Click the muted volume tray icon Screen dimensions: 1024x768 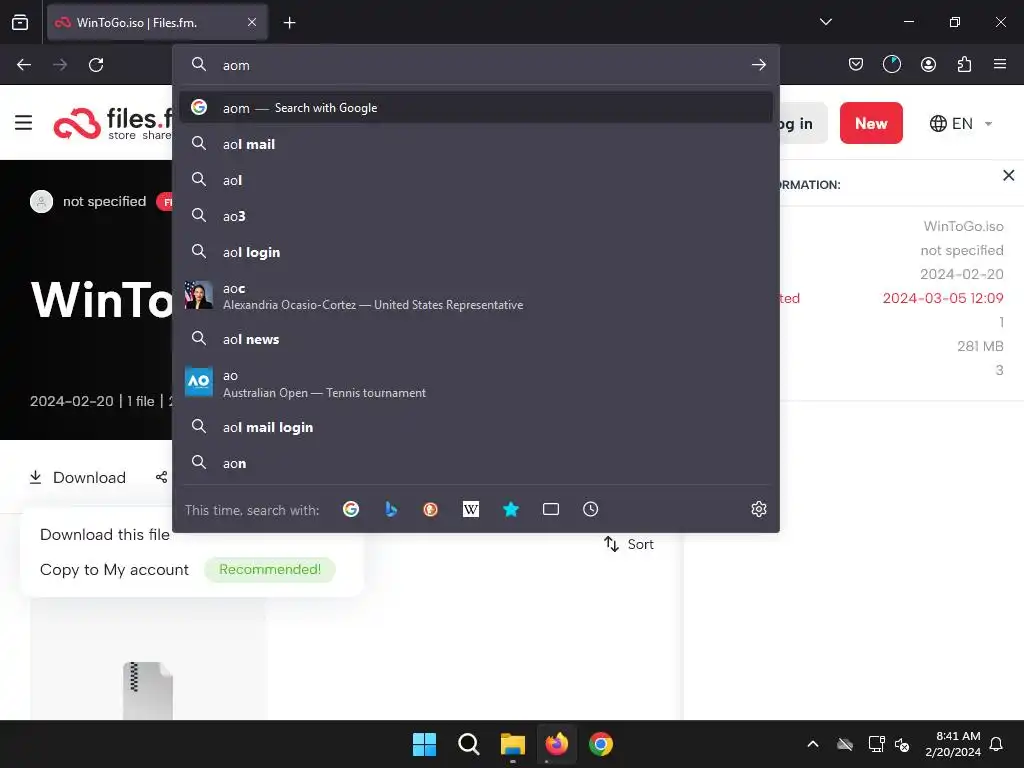click(x=902, y=744)
